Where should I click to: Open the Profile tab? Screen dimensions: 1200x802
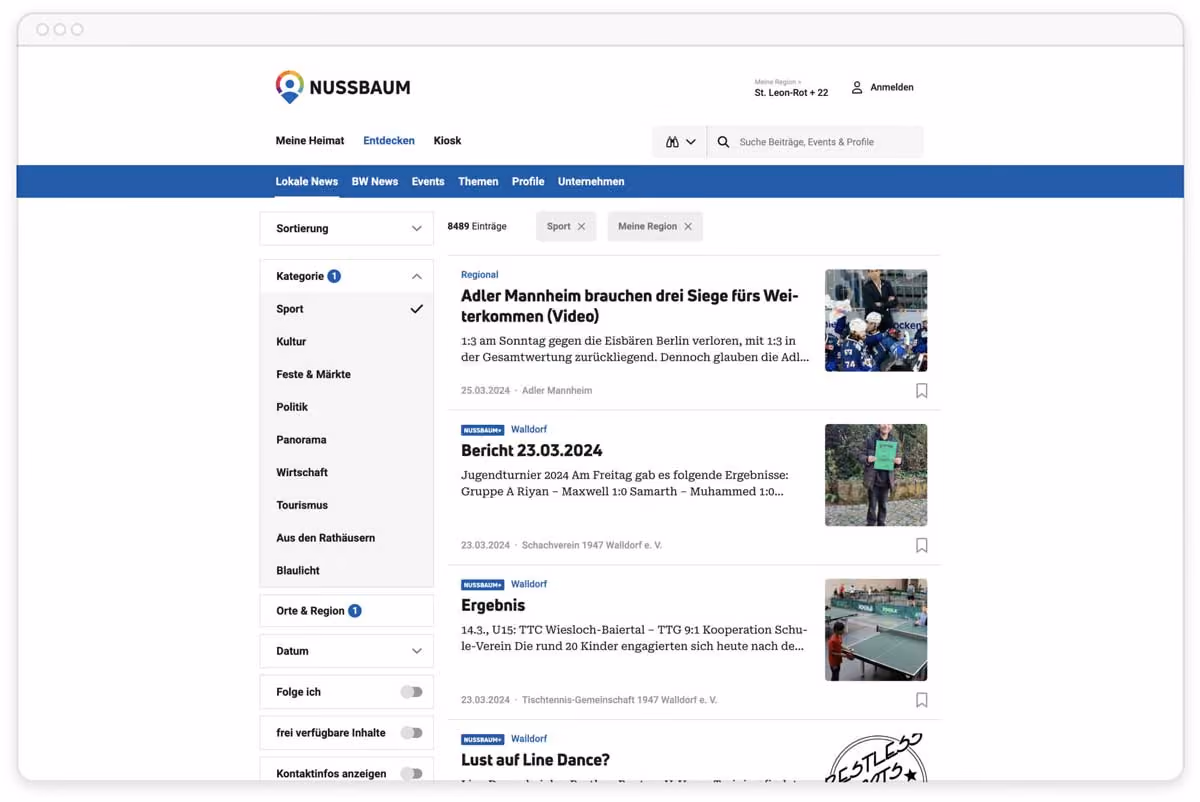pyautogui.click(x=528, y=181)
